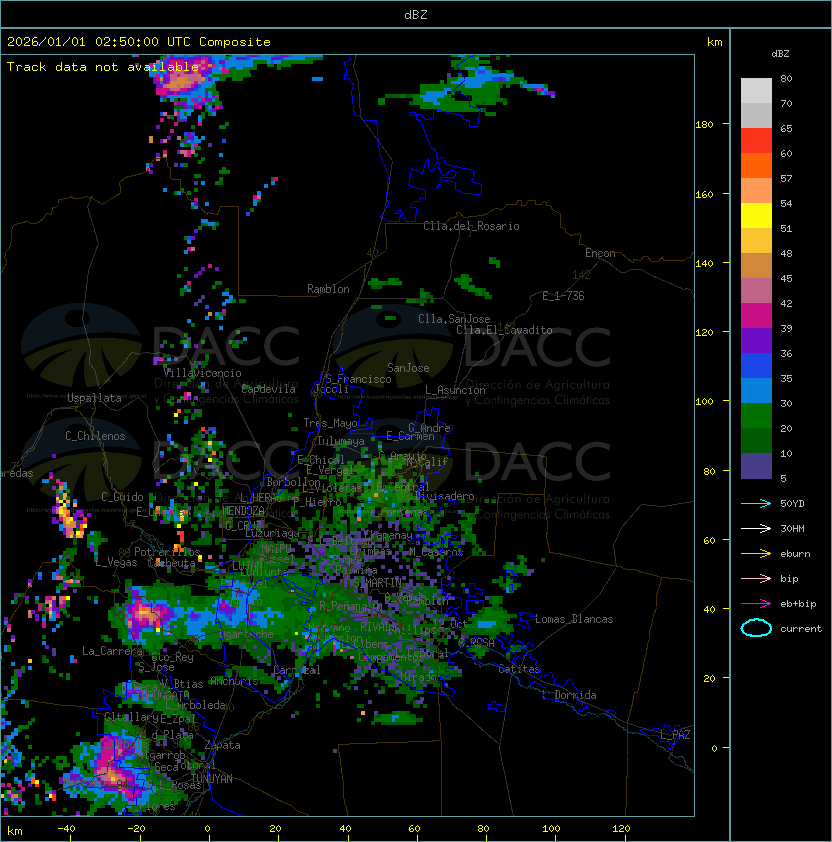832x842 pixels.
Task: Click the cyan ellipse 'current' symbol
Action: click(x=756, y=628)
